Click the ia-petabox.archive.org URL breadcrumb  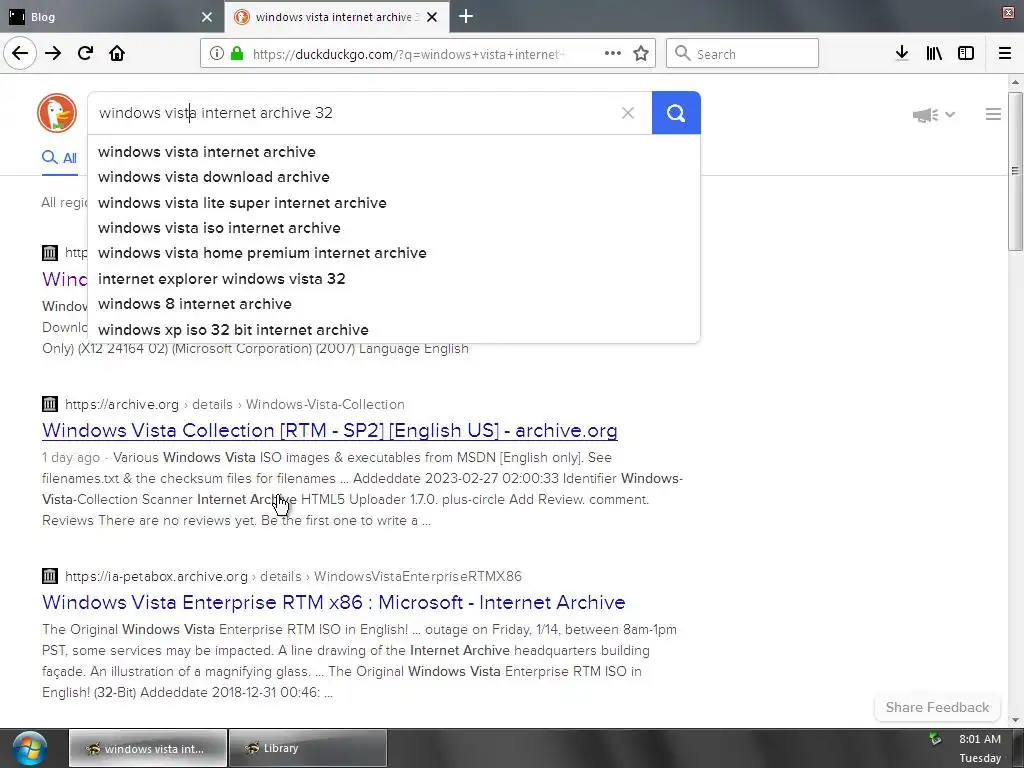[x=293, y=576]
